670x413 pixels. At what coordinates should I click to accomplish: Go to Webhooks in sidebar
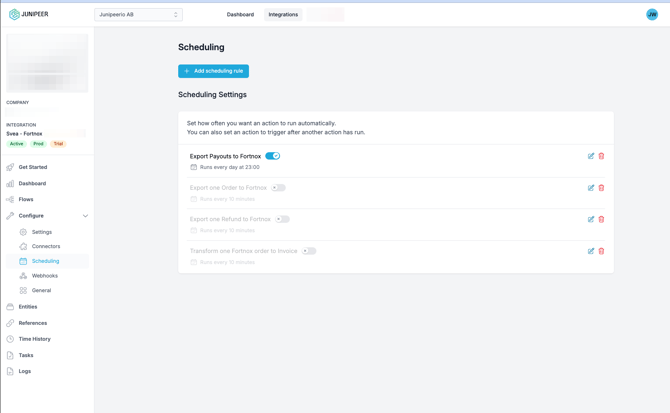coord(45,276)
